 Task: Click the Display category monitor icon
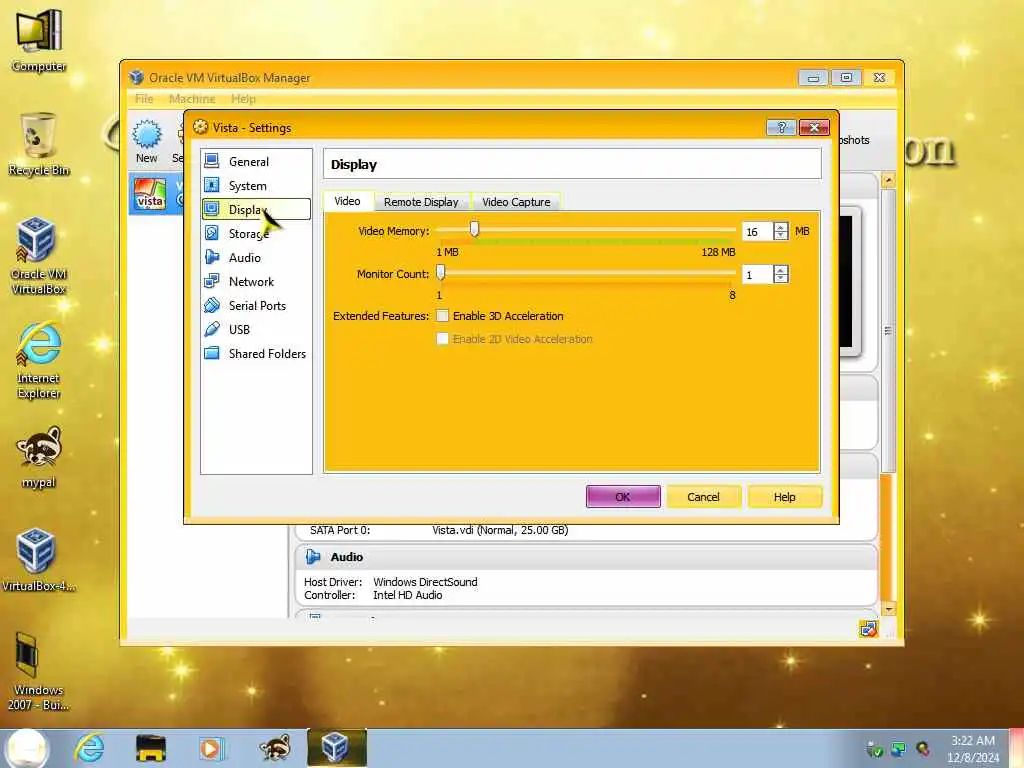coord(212,209)
